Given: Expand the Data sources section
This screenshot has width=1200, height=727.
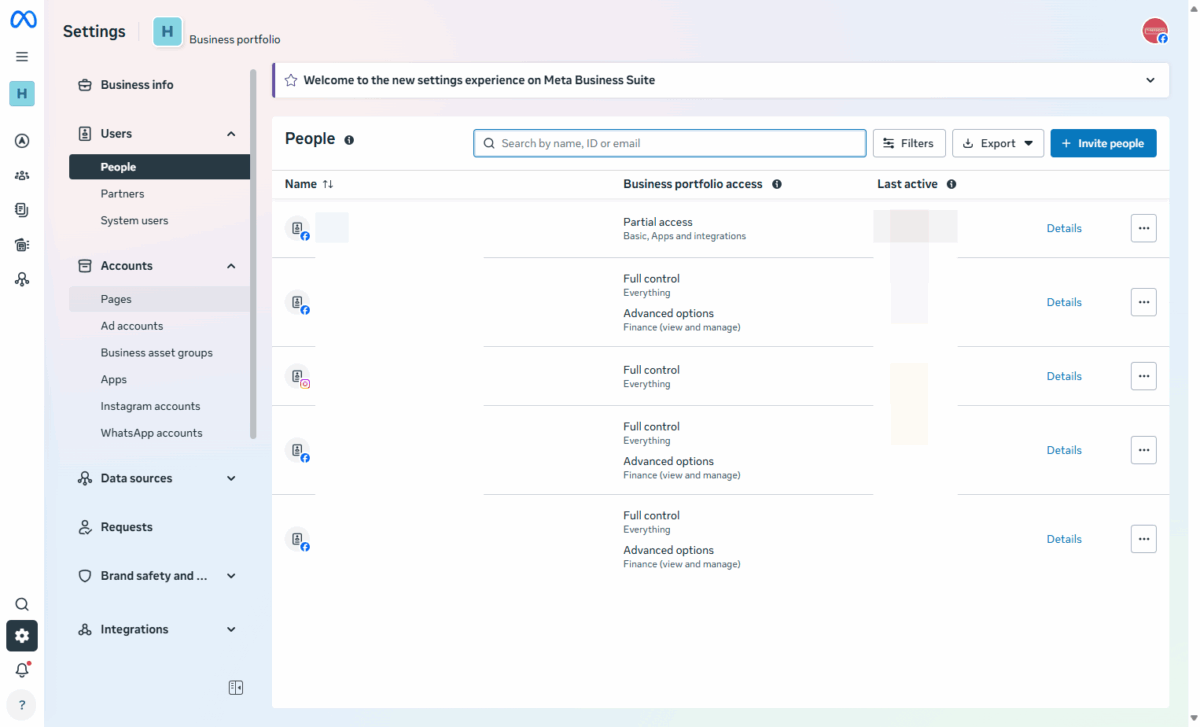Looking at the screenshot, I should [x=231, y=479].
